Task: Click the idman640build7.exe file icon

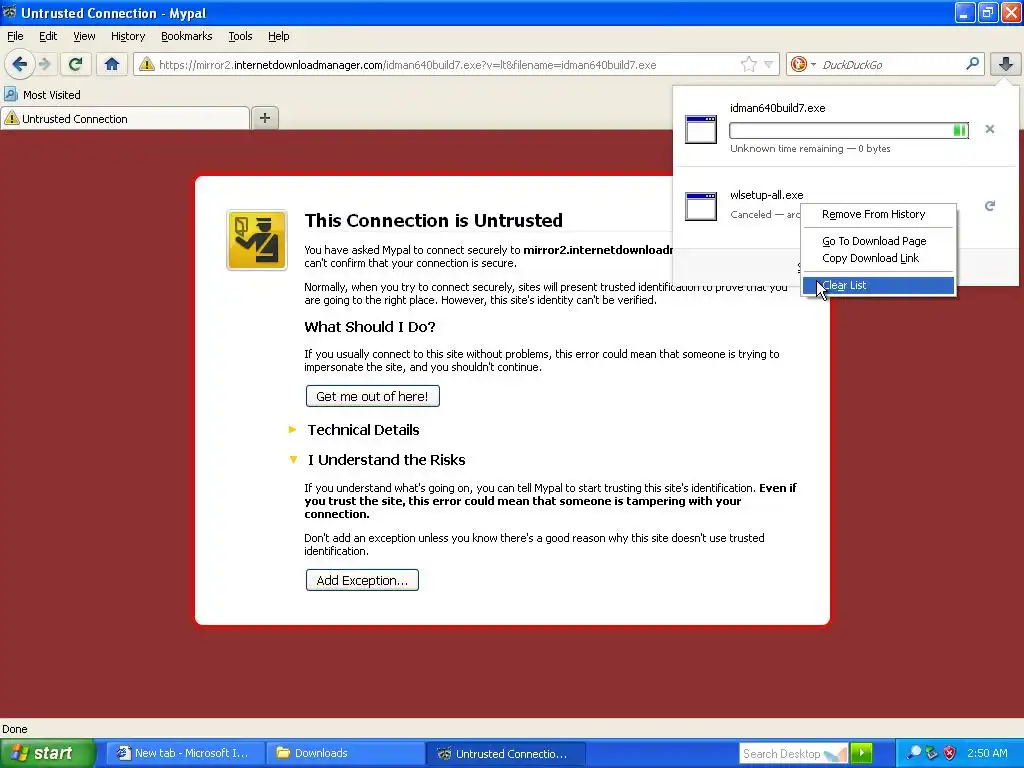Action: 701,129
